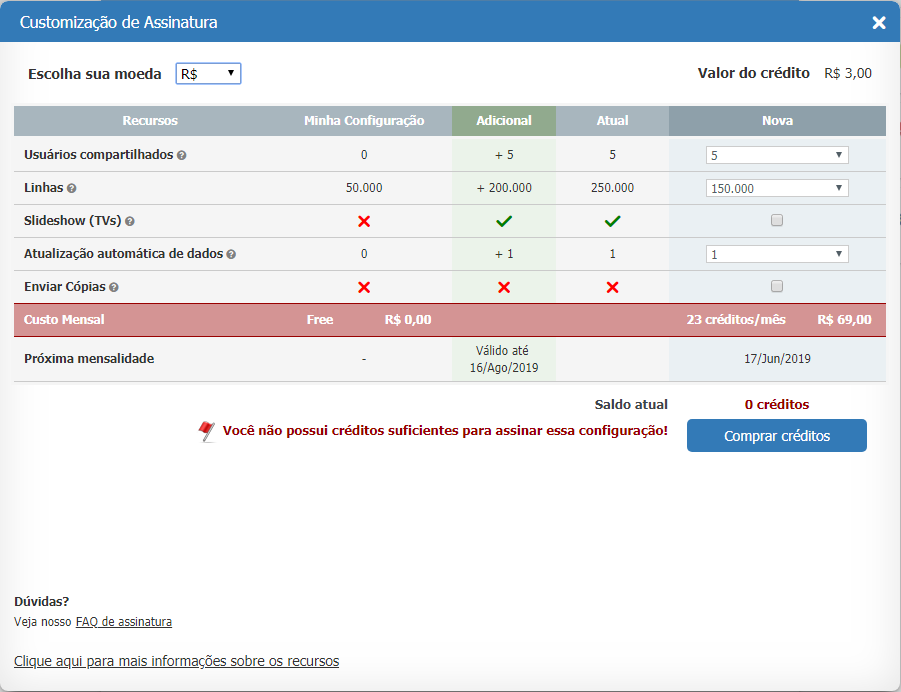Click help icon for Atualização automática de dados

tap(230, 254)
